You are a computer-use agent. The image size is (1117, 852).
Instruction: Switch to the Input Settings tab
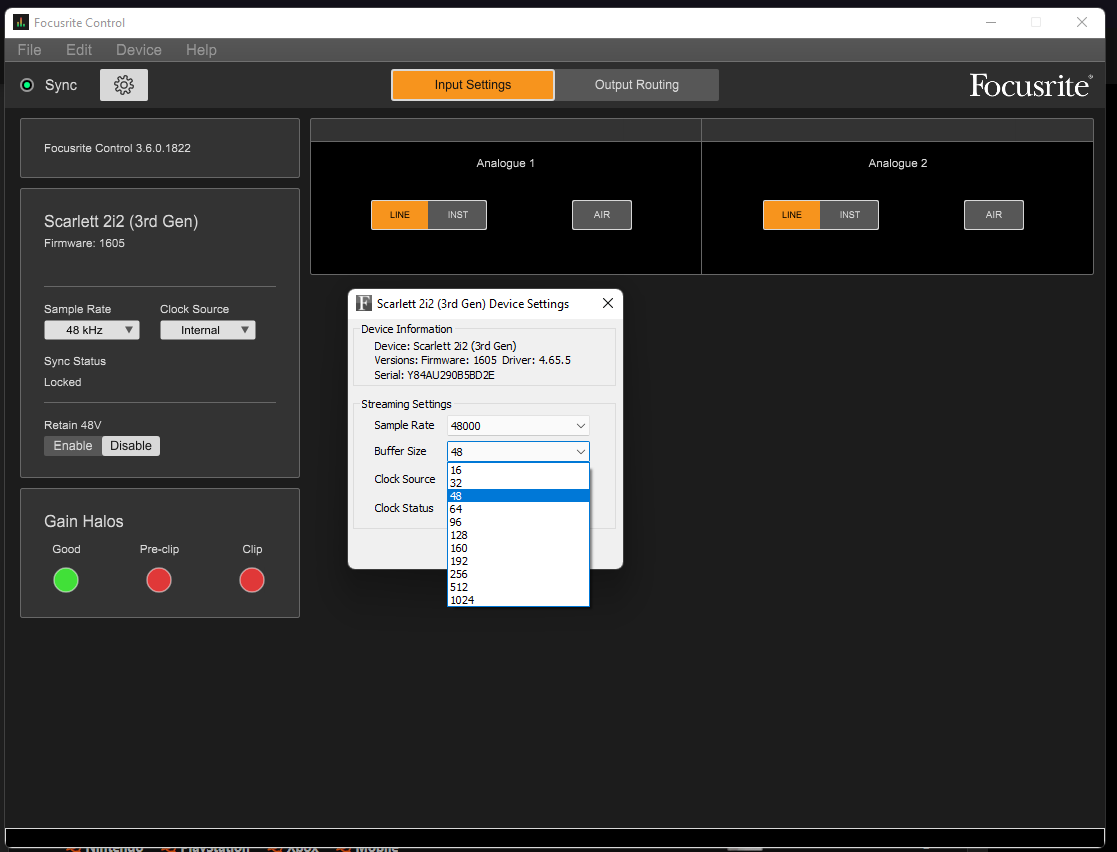pyautogui.click(x=473, y=85)
